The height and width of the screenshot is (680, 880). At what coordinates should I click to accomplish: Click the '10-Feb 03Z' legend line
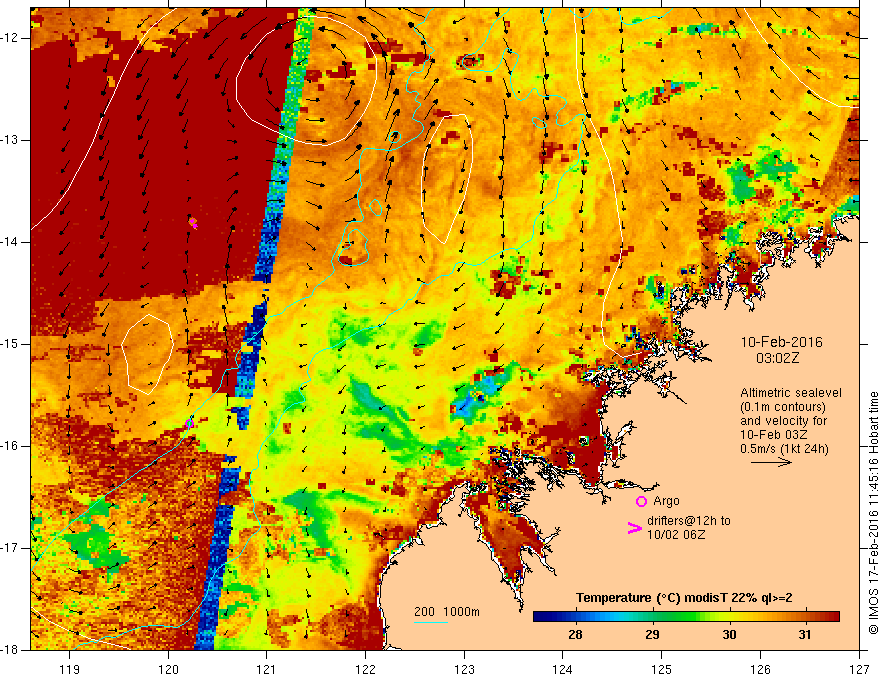tap(773, 435)
